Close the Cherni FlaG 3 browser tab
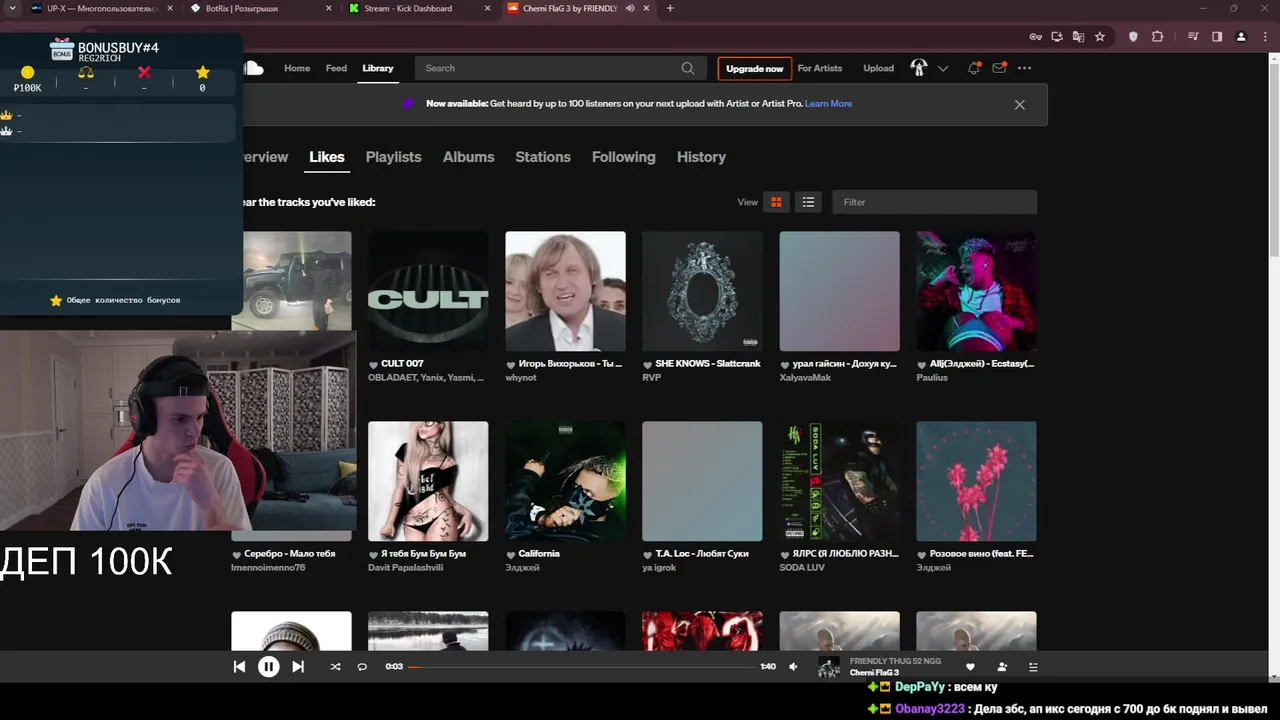Image resolution: width=1280 pixels, height=720 pixels. pos(645,8)
